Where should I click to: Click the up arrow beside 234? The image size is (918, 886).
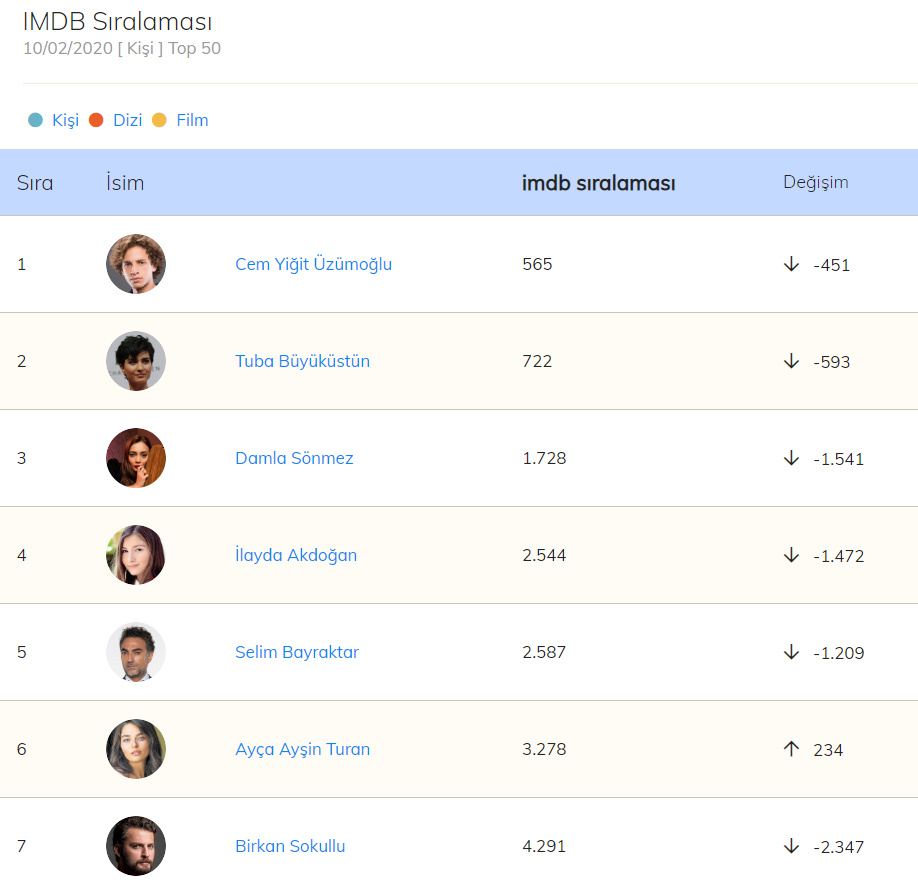pos(791,749)
